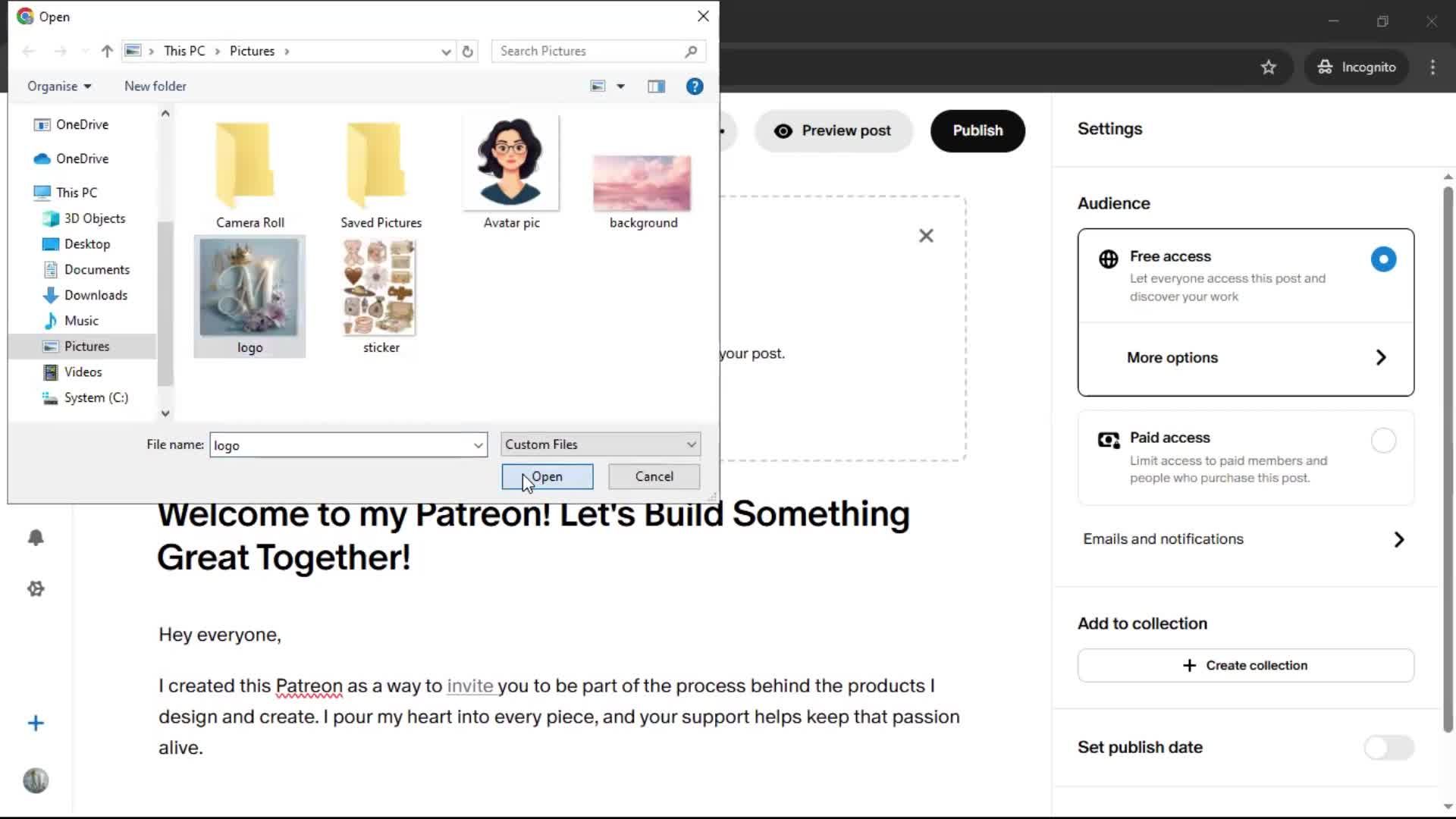Screen dimensions: 1456x819
Task: Open the Camera Roll folder
Action: click(x=249, y=174)
